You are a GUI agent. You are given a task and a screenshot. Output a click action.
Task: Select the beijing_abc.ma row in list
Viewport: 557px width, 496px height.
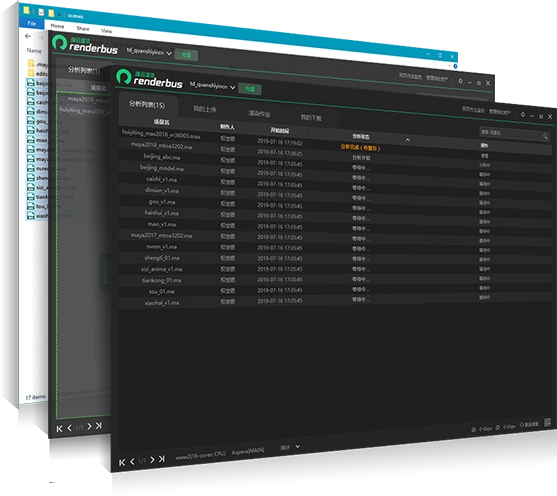335,157
